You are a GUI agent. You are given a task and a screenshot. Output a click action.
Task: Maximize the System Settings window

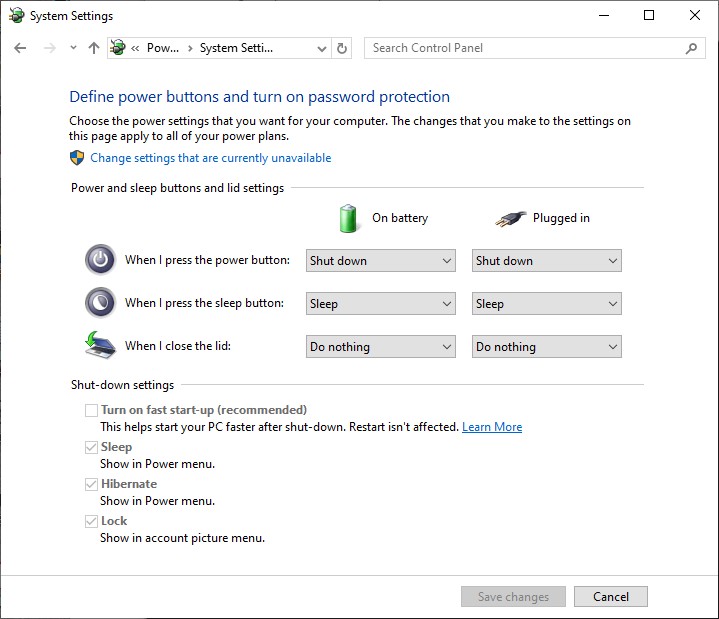(x=649, y=16)
